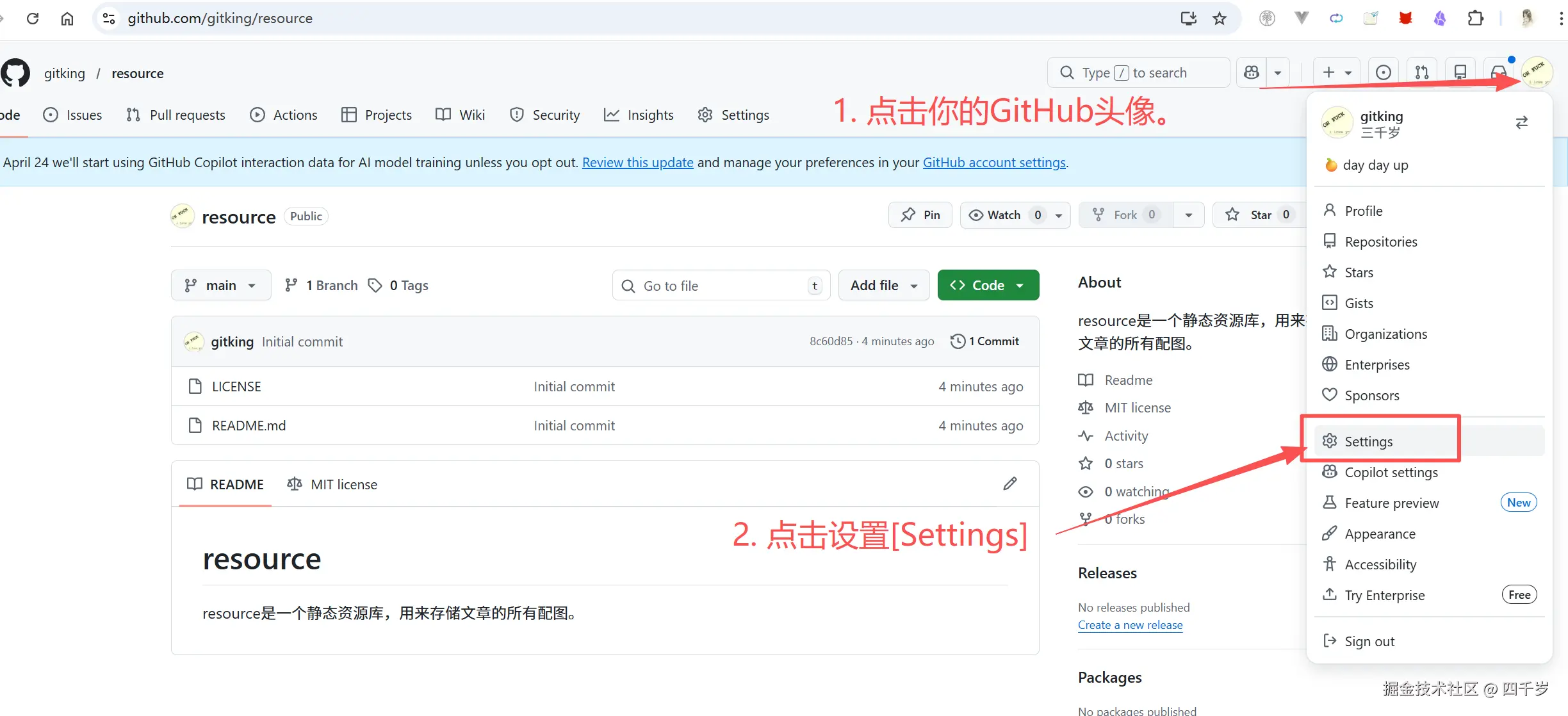Open the main branch selector dropdown

[221, 285]
